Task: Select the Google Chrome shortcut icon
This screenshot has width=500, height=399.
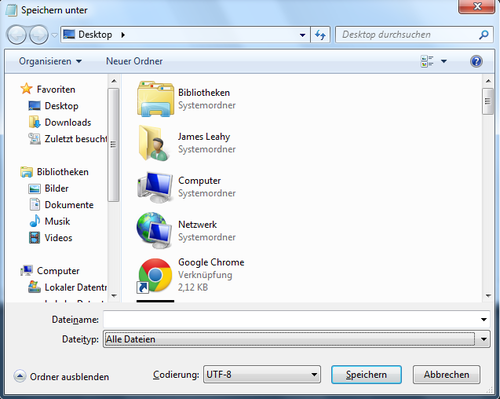Action: pyautogui.click(x=155, y=275)
